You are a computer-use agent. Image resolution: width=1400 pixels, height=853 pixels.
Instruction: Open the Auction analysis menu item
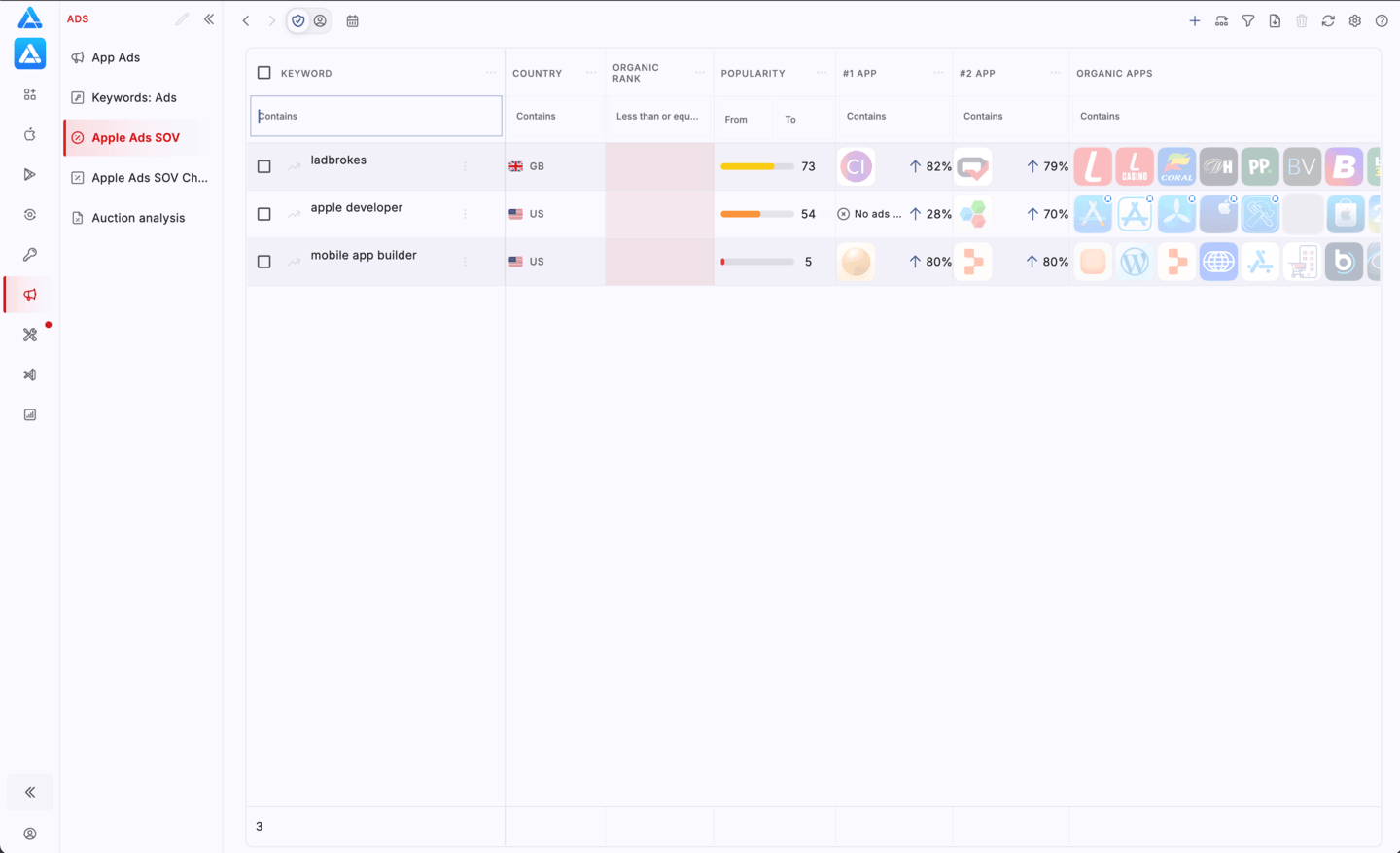138,218
